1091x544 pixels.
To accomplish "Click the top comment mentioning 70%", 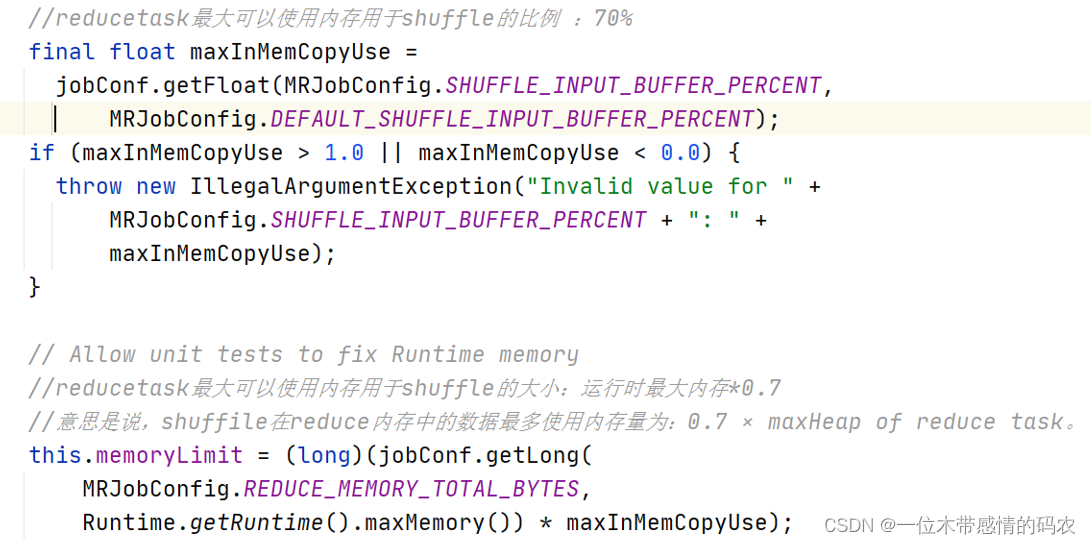I will point(330,18).
